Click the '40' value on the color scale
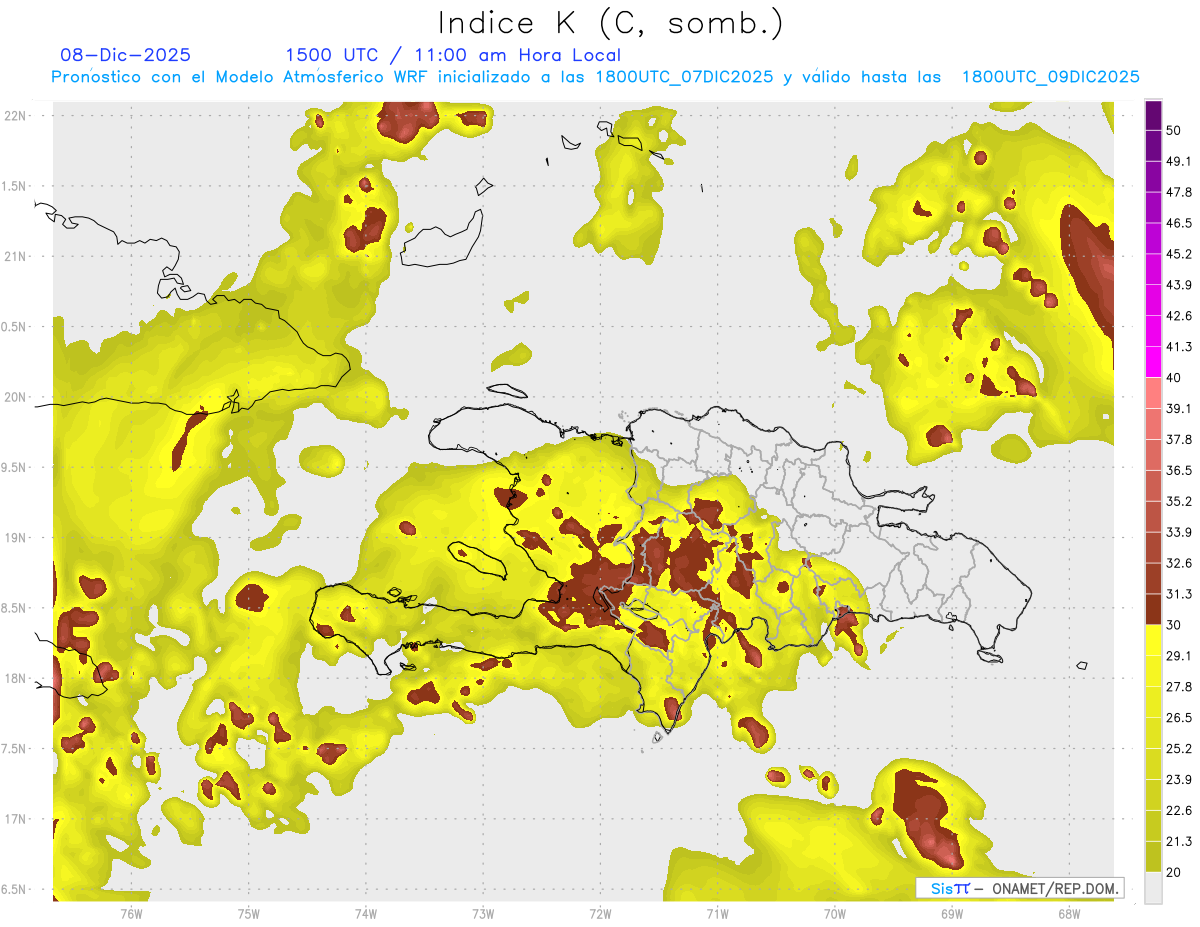1200x927 pixels. point(1174,377)
